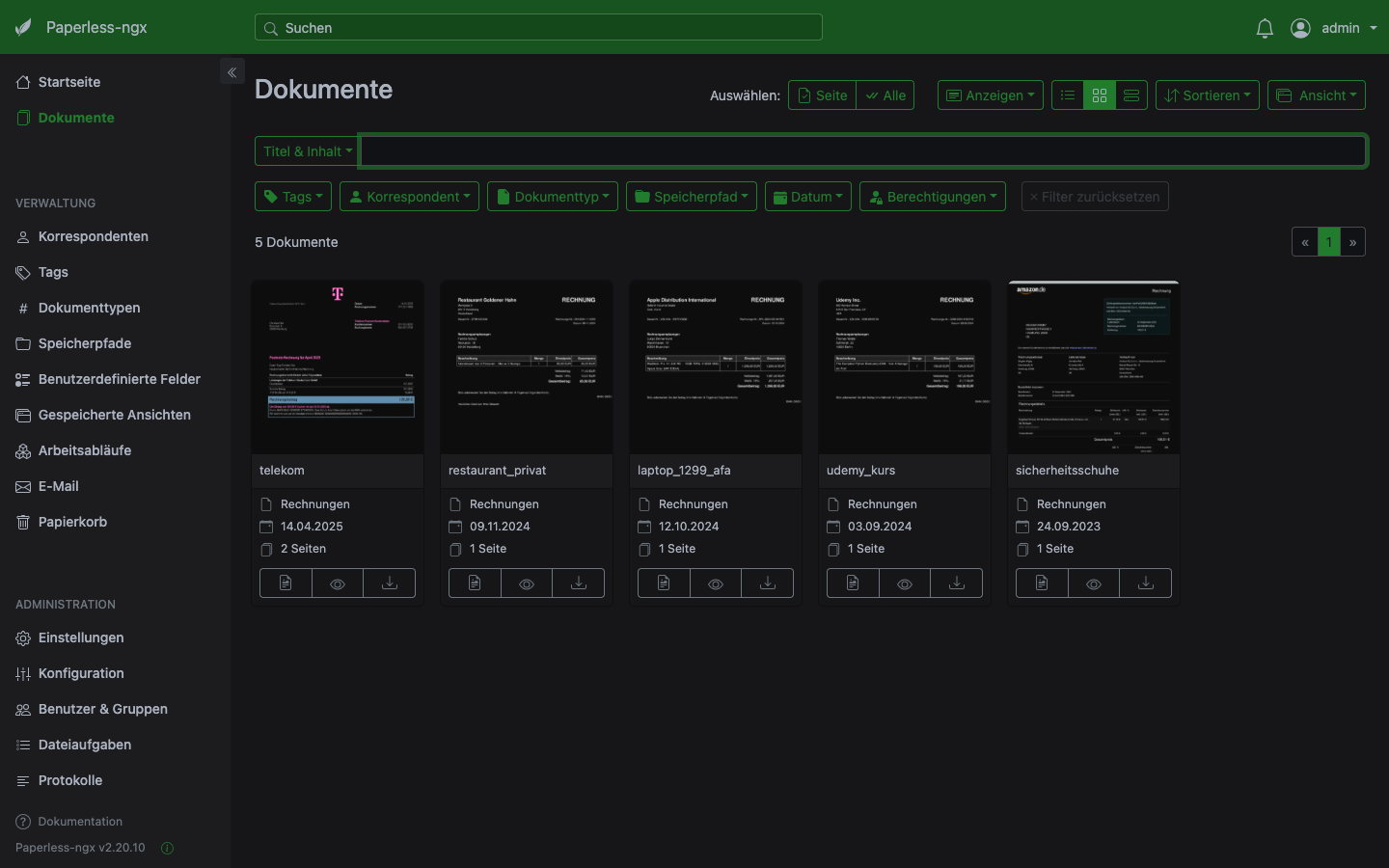Download the telekom document
The width and height of the screenshot is (1389, 868).
390,583
